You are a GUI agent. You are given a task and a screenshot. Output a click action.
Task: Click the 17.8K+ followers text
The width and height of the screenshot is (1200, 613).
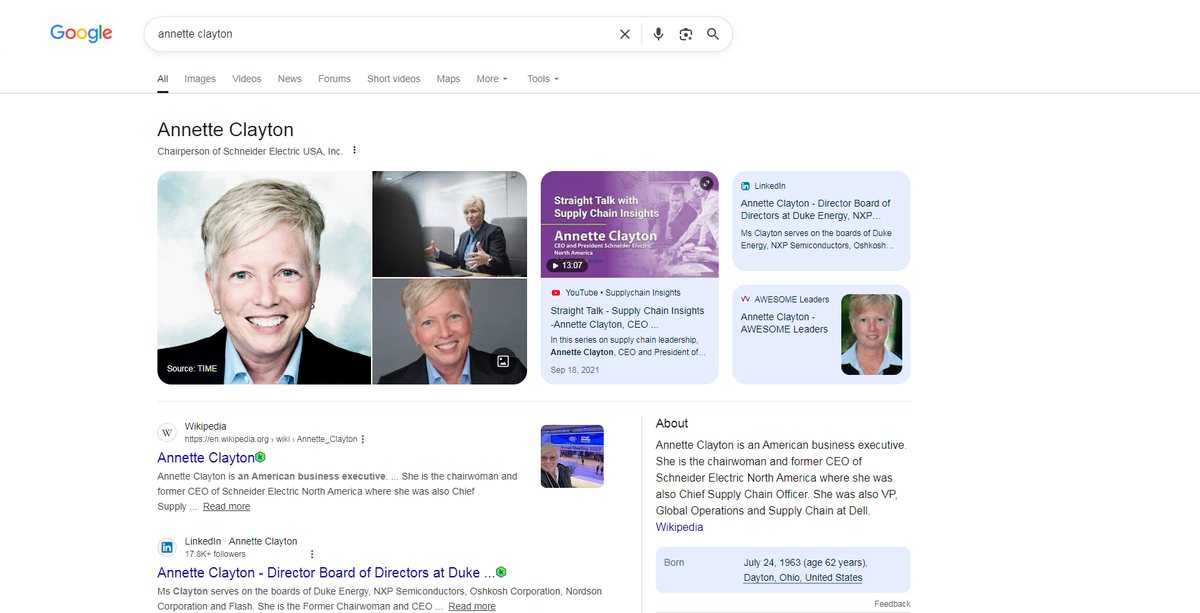[215, 554]
